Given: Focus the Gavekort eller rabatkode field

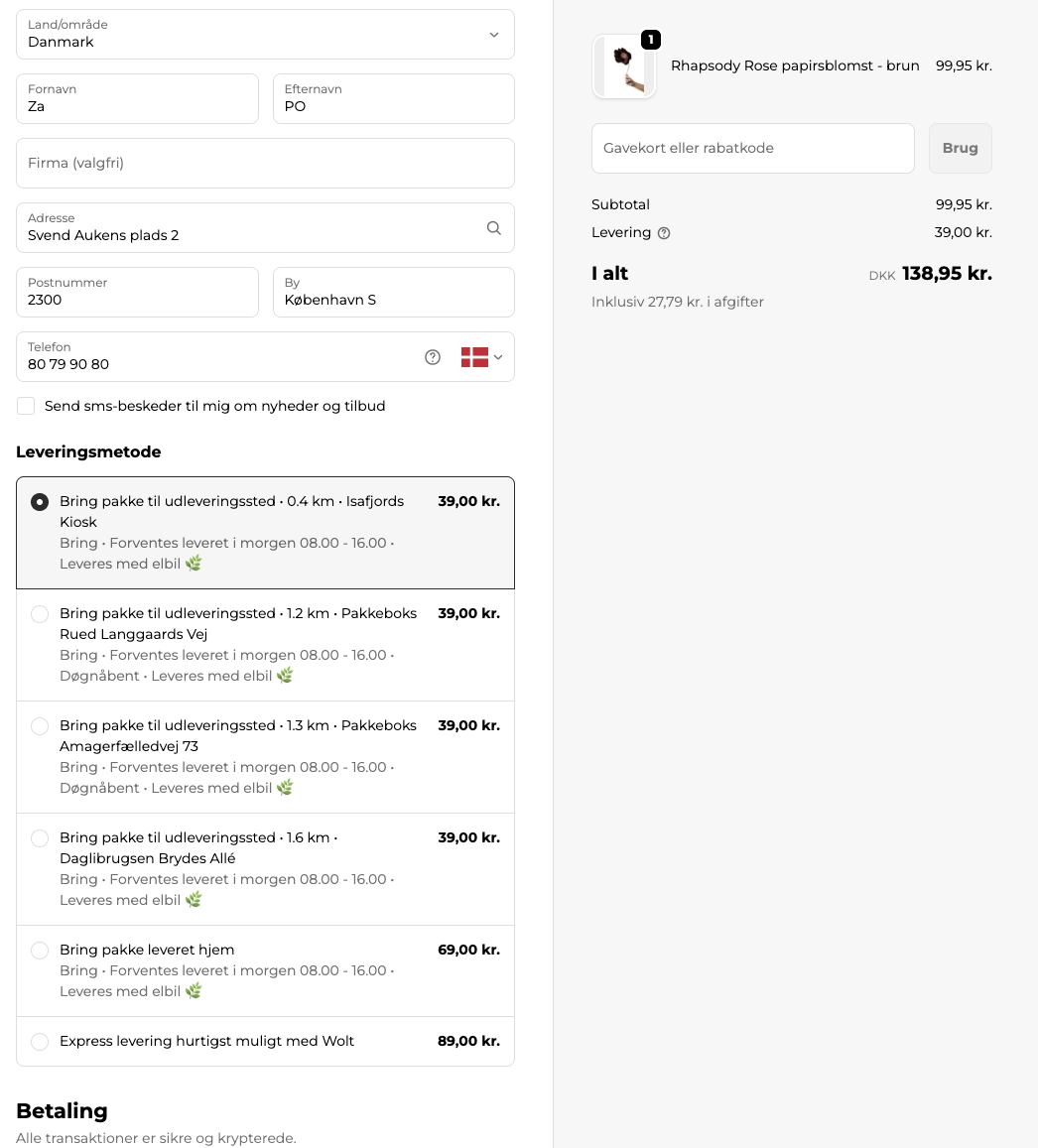Looking at the screenshot, I should [752, 149].
